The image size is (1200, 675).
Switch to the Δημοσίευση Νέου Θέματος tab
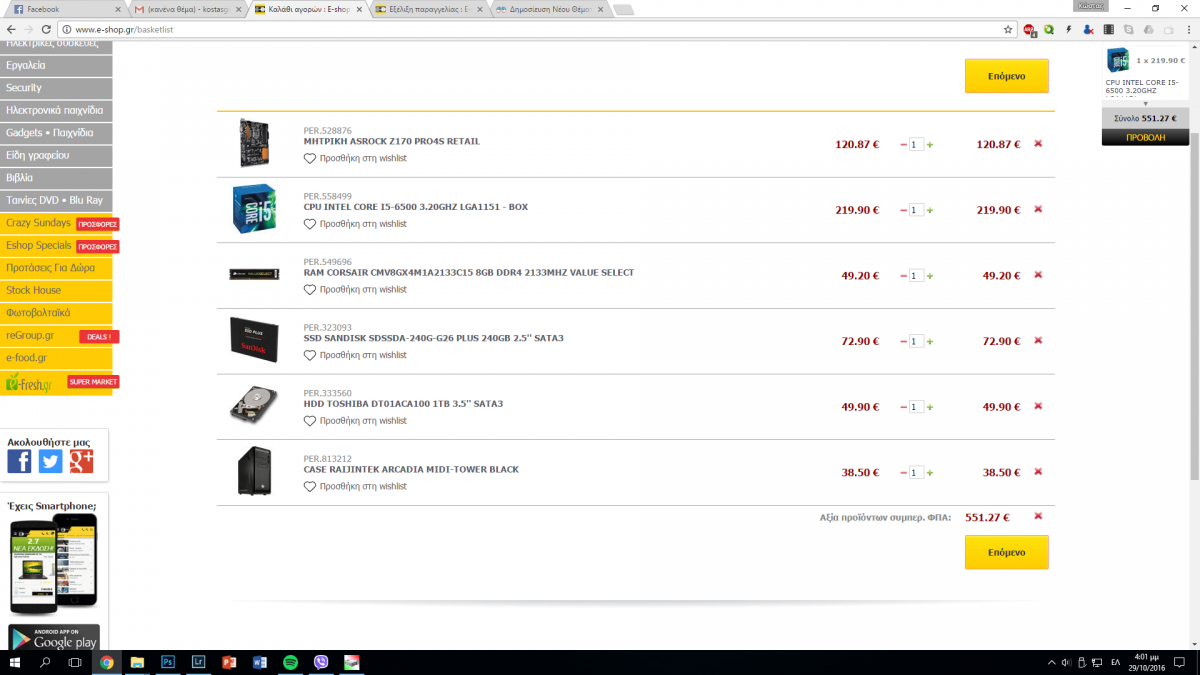pos(548,9)
